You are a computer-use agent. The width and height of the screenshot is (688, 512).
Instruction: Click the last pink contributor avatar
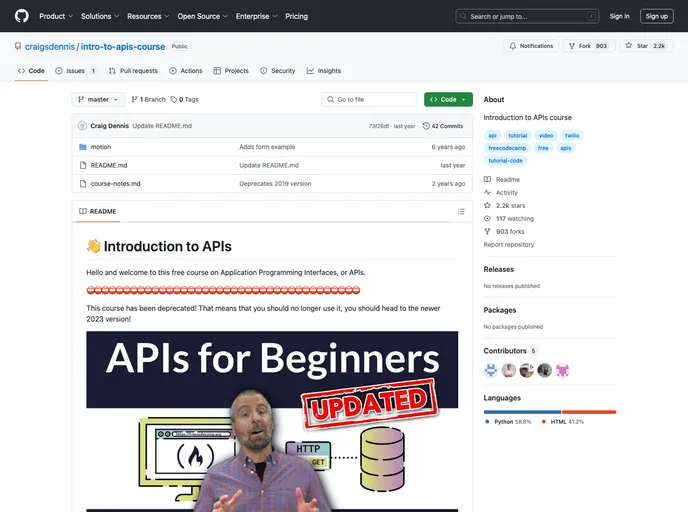pyautogui.click(x=563, y=371)
